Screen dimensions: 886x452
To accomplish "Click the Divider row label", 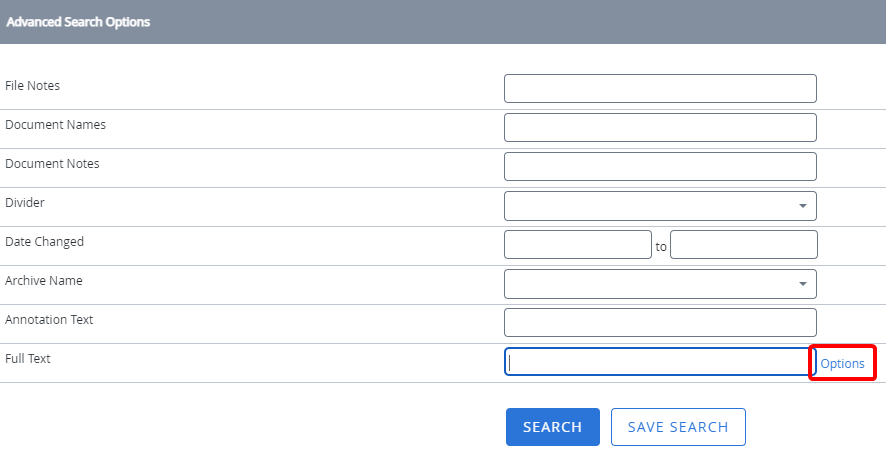I will click(x=25, y=203).
